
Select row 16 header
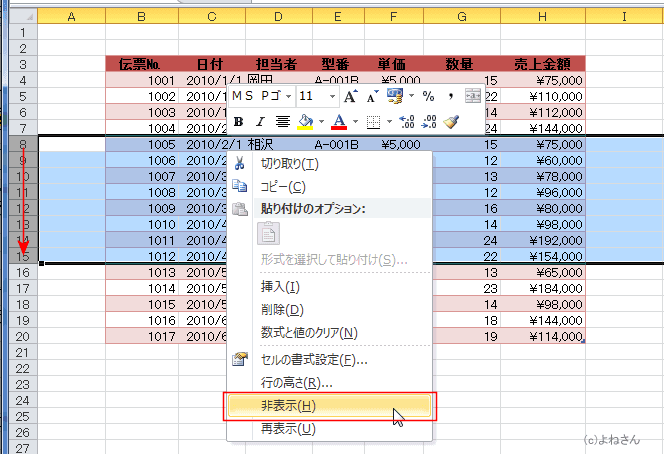click(23, 272)
